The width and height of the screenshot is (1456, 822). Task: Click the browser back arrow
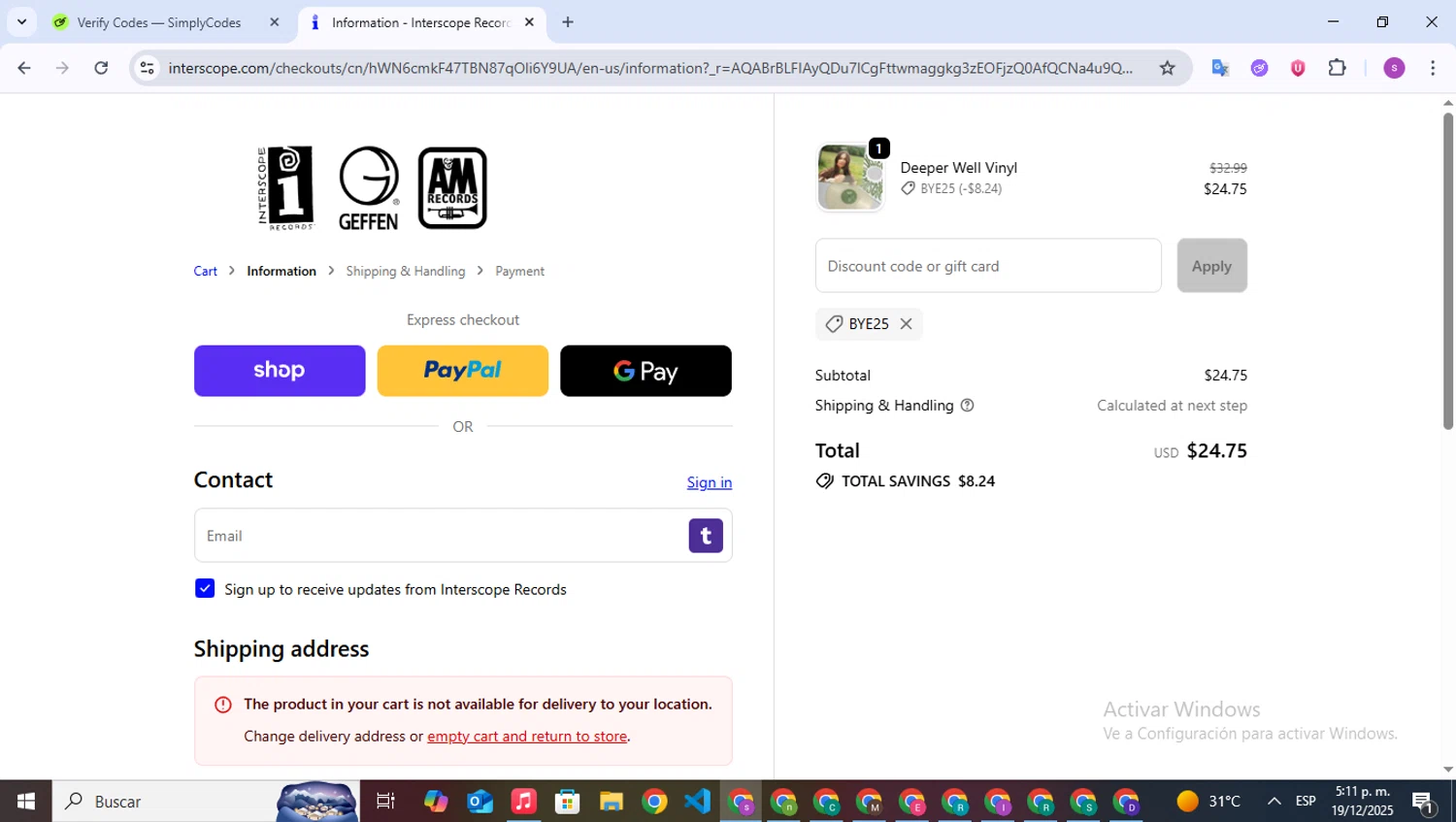[x=24, y=68]
